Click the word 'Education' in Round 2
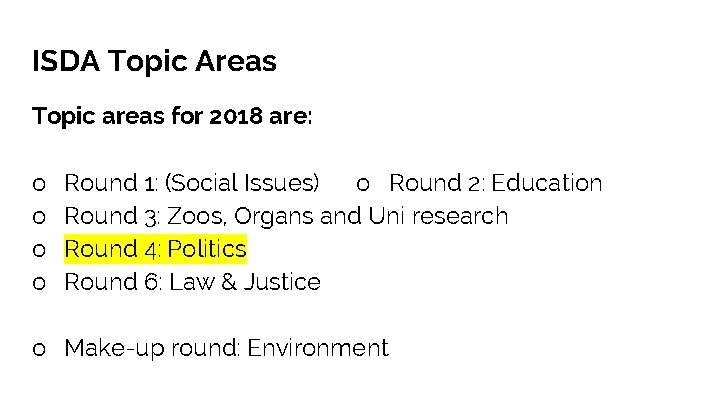 click(x=546, y=183)
